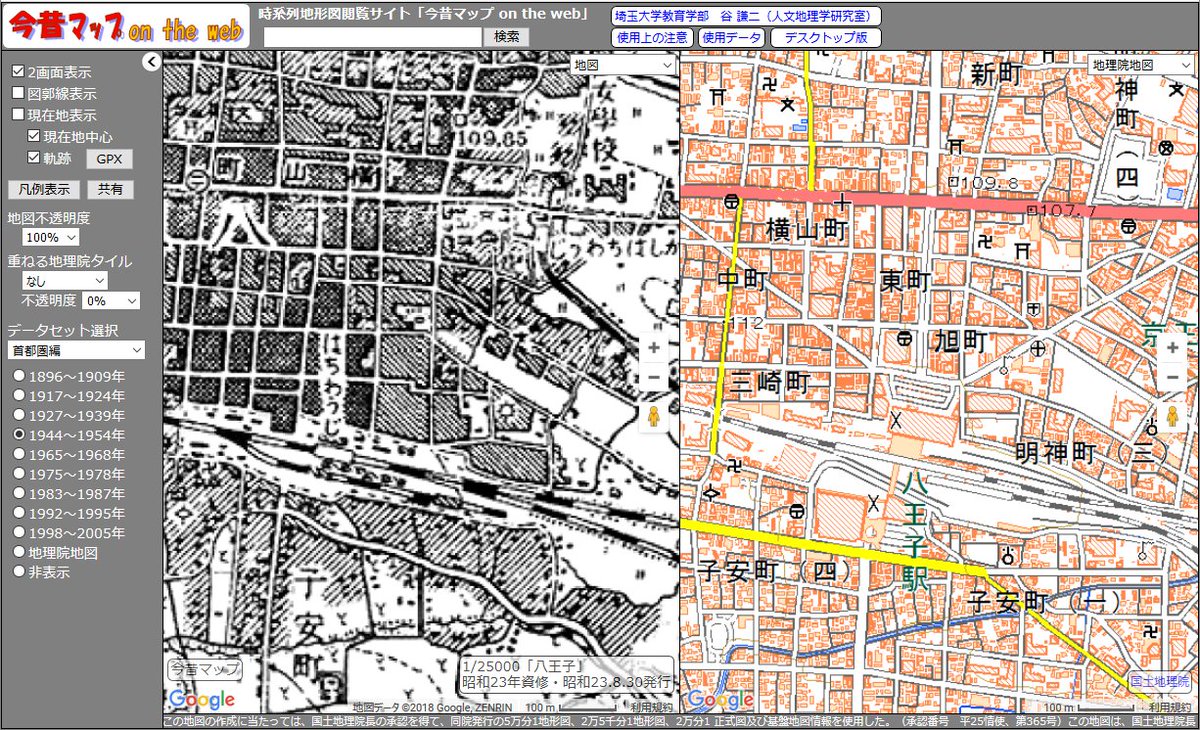Click the 横山町 label on right map
This screenshot has width=1200, height=730.
(806, 231)
